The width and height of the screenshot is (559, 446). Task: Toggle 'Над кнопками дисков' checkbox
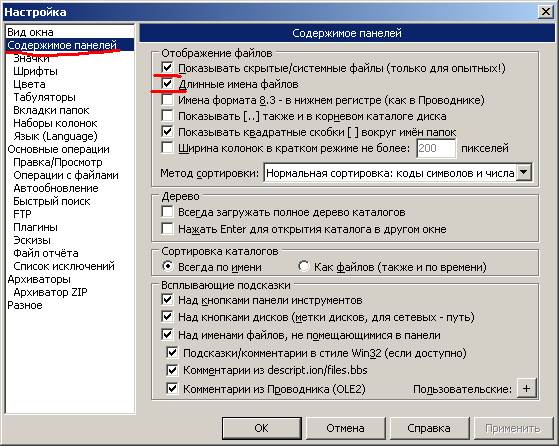167,317
